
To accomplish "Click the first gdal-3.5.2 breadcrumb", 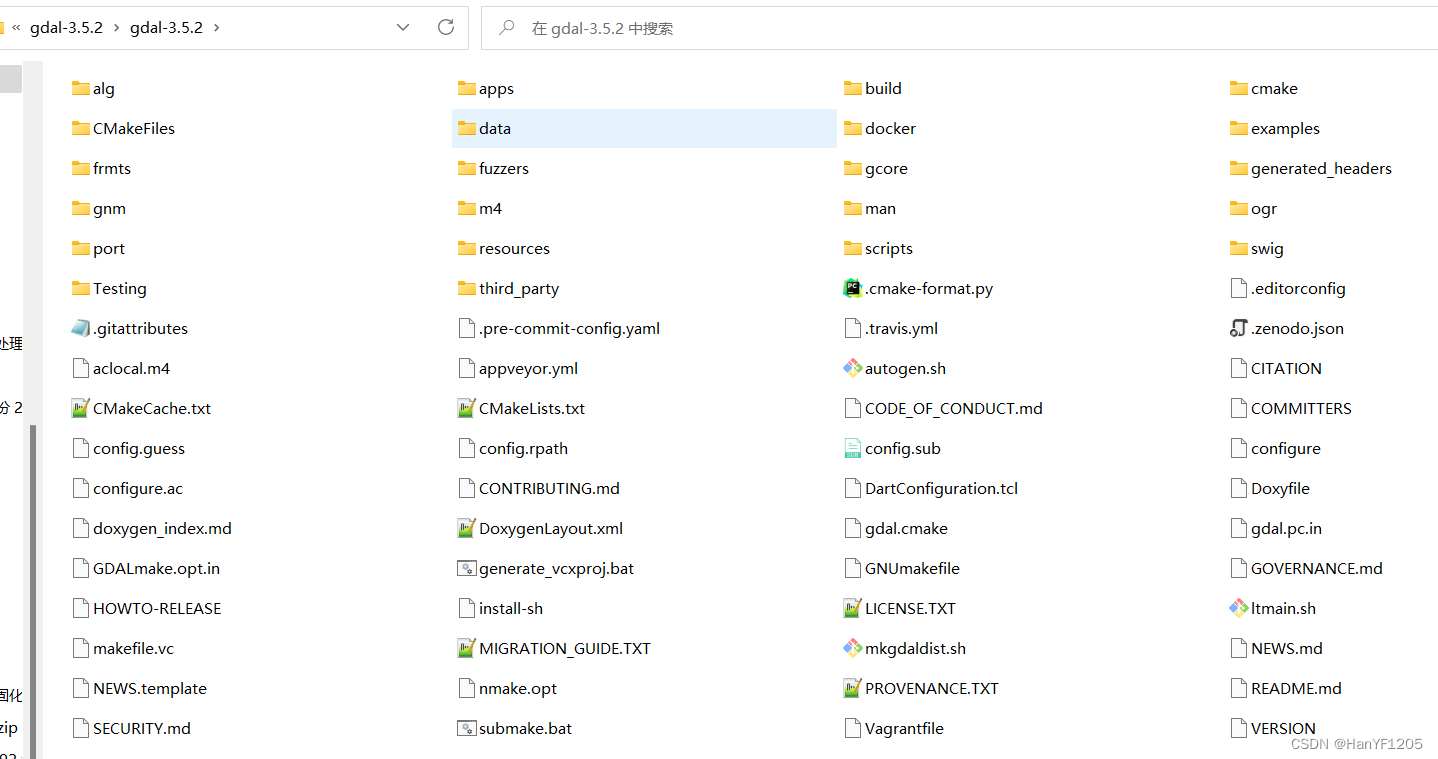I will coord(66,28).
